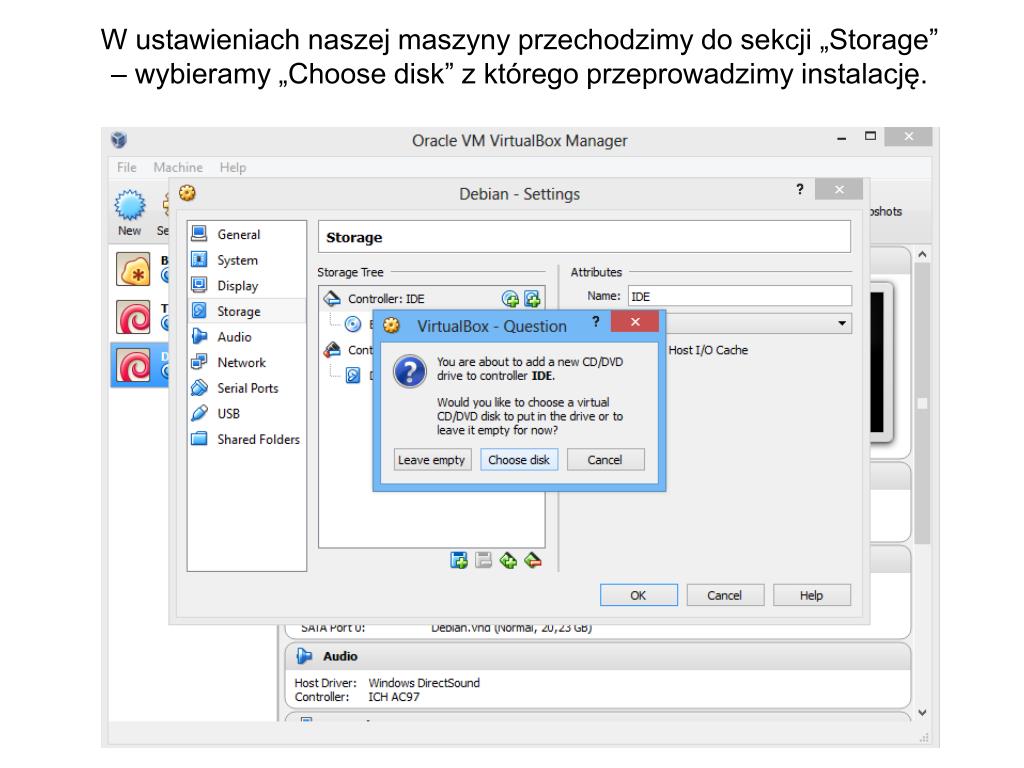This screenshot has width=1024, height=768.
Task: Click the 'Windows DirectSound' host driver value
Action: click(x=424, y=682)
